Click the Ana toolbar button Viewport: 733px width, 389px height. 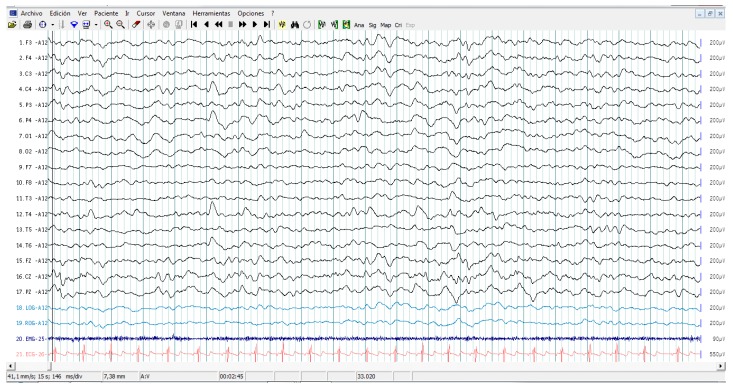coord(359,25)
